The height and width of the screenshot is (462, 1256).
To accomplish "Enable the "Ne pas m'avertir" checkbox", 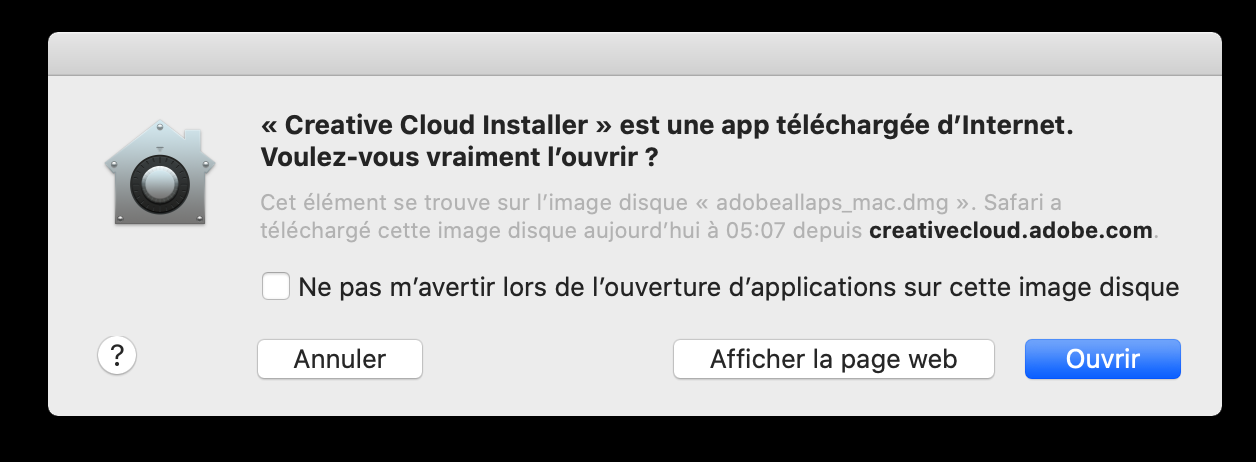I will click(275, 287).
